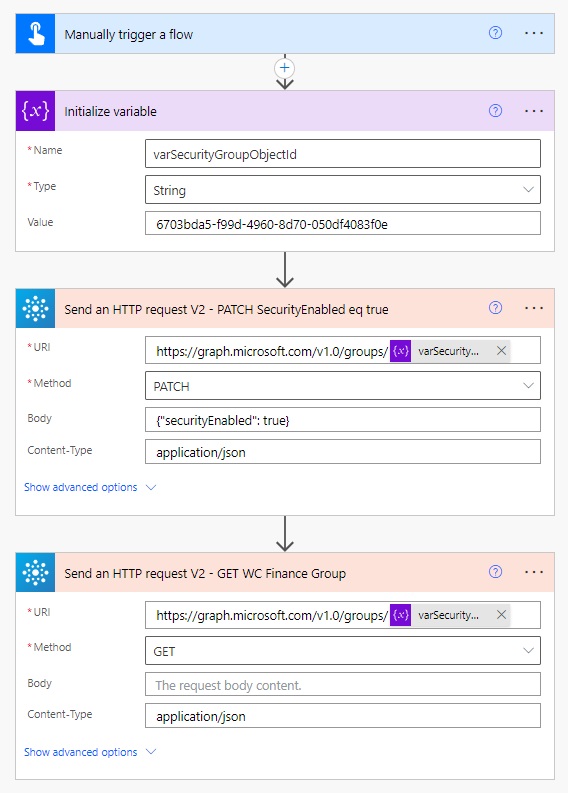This screenshot has height=793, width=568.
Task: Click the manual trigger hand icon
Action: coord(35,34)
